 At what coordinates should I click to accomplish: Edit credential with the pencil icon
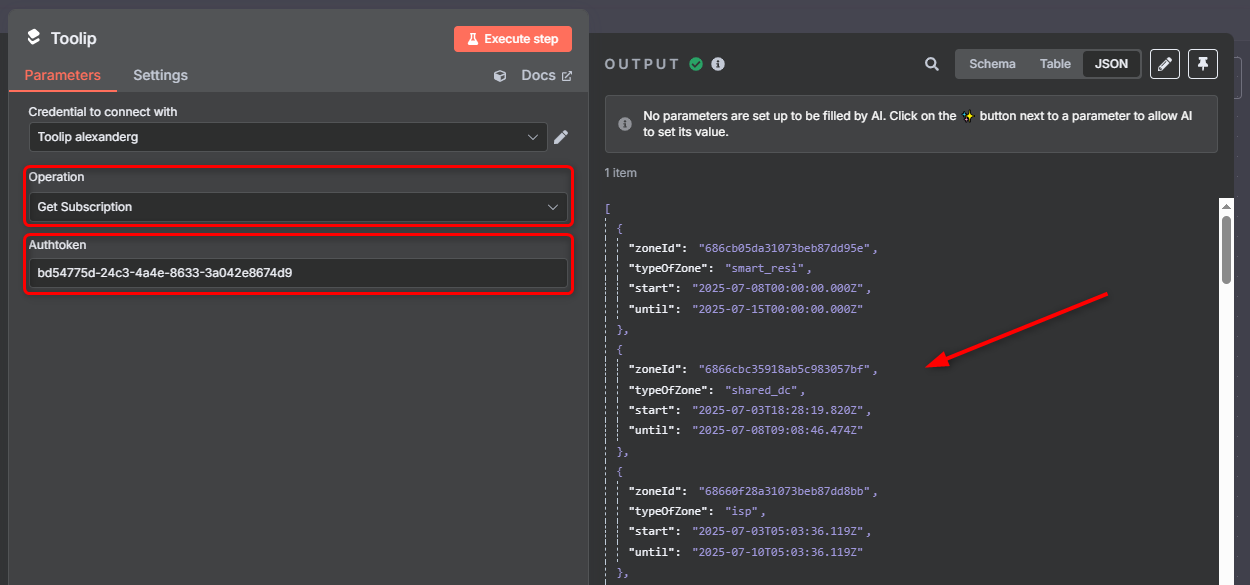[x=561, y=137]
